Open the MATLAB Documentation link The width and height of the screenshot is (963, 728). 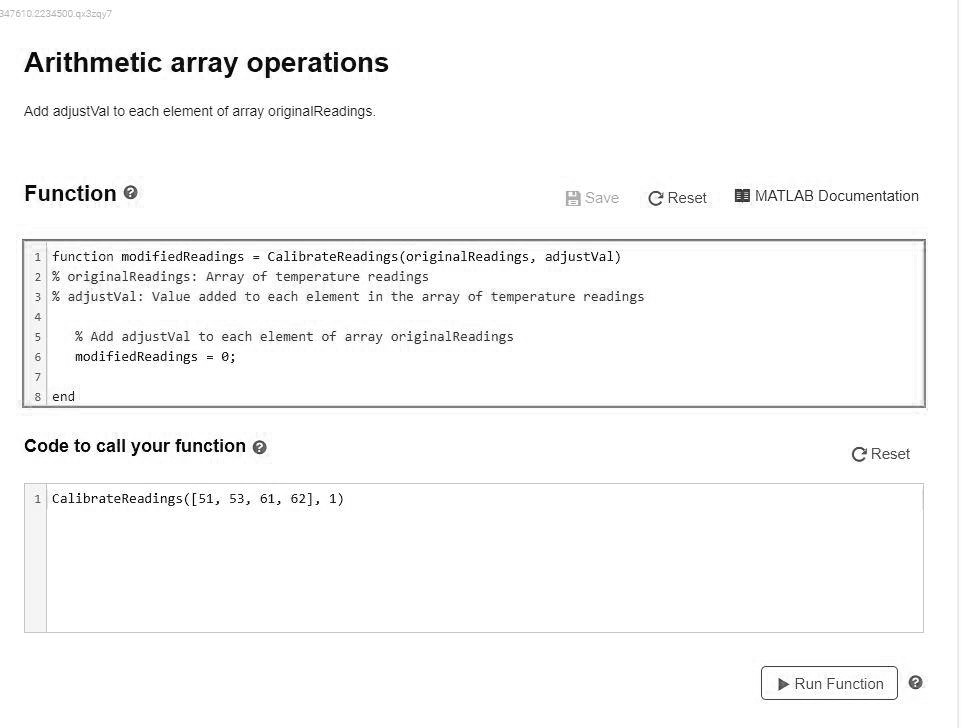(x=826, y=196)
